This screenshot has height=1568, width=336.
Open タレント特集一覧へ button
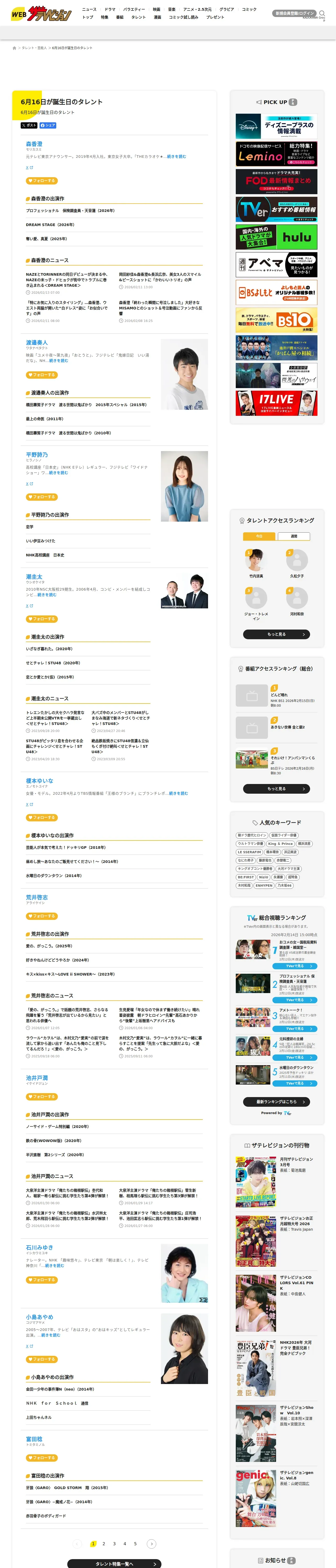114,1564
